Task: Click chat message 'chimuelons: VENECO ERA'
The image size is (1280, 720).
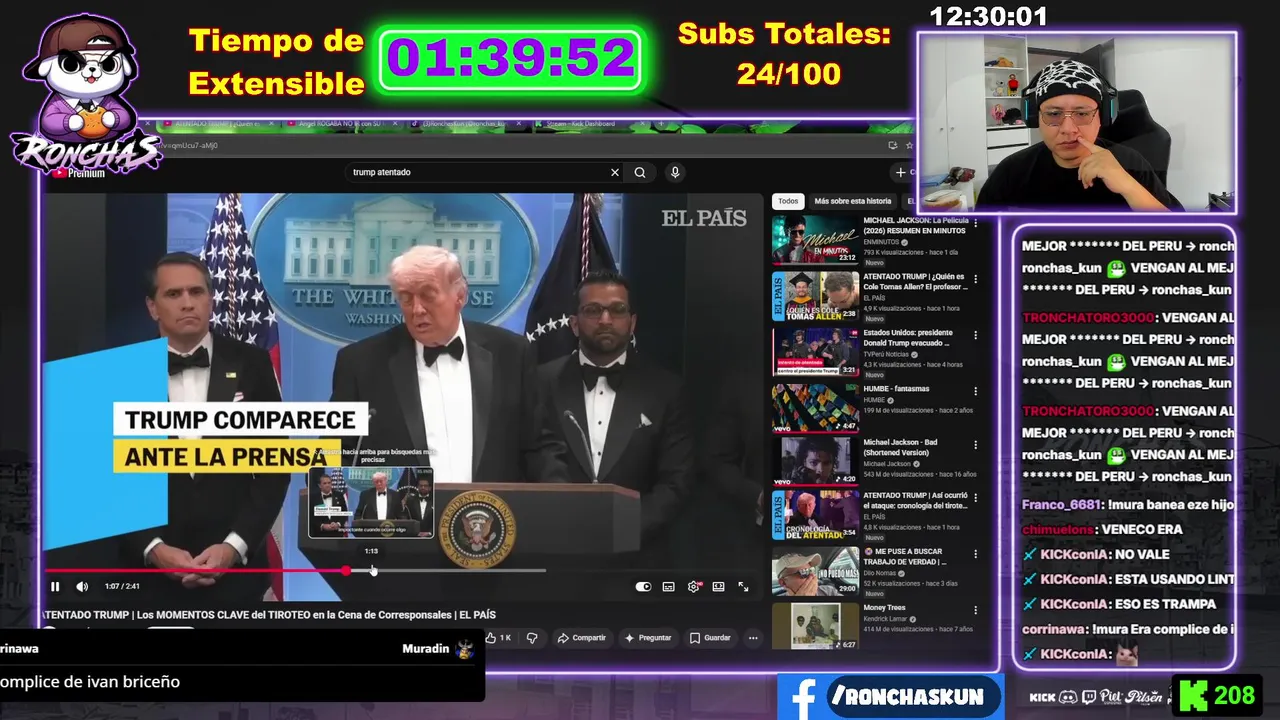Action: click(x=1102, y=530)
